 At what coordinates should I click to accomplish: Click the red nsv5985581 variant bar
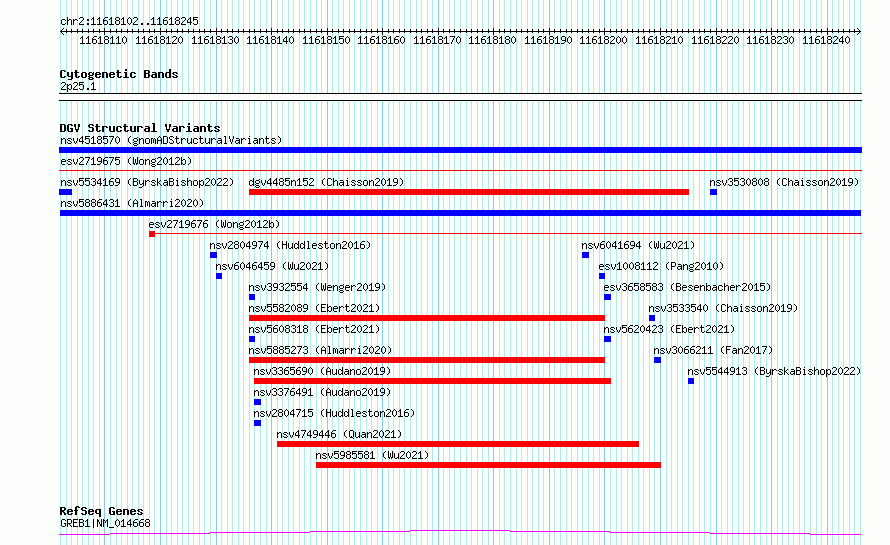(x=488, y=466)
